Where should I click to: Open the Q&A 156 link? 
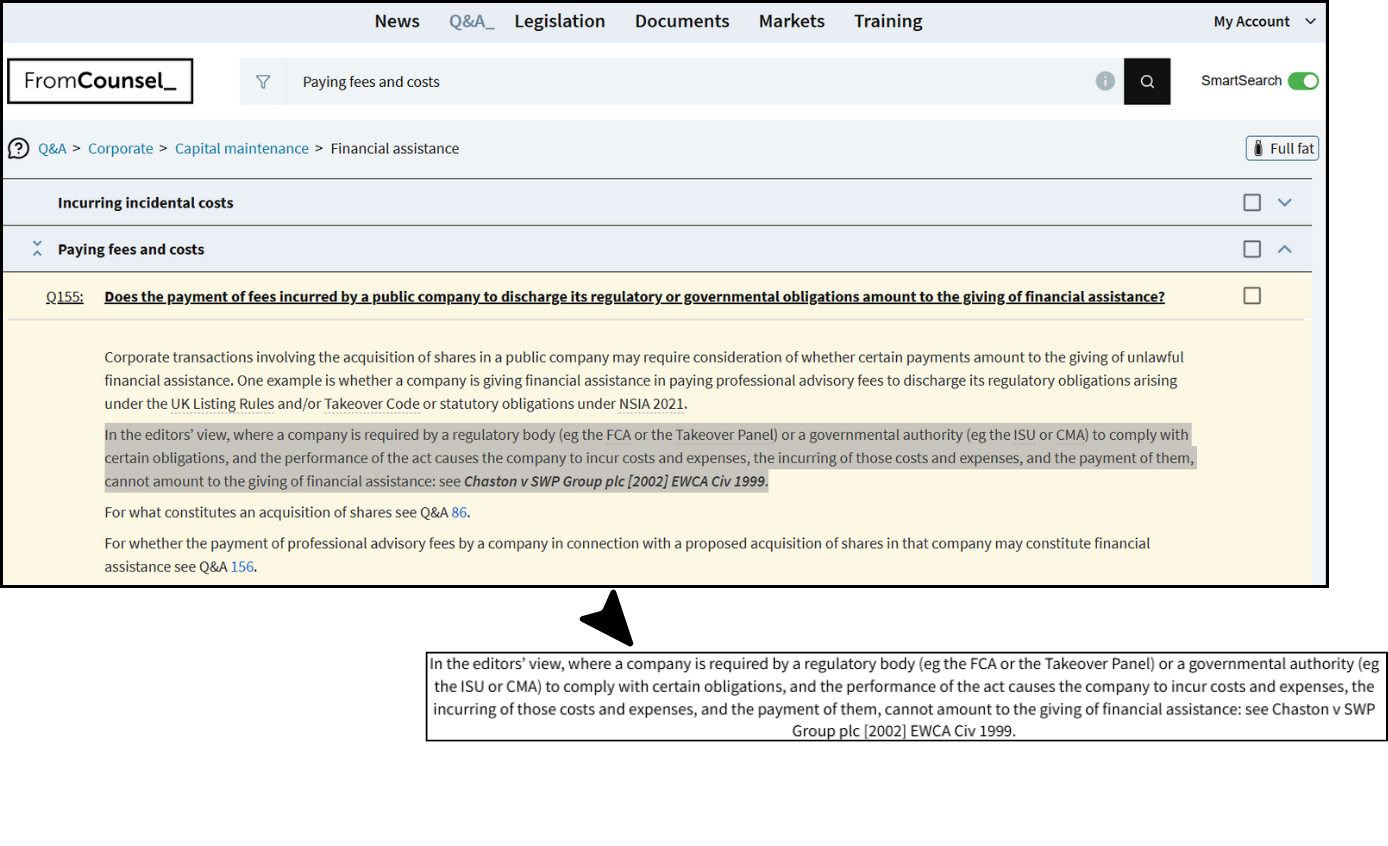coord(242,567)
